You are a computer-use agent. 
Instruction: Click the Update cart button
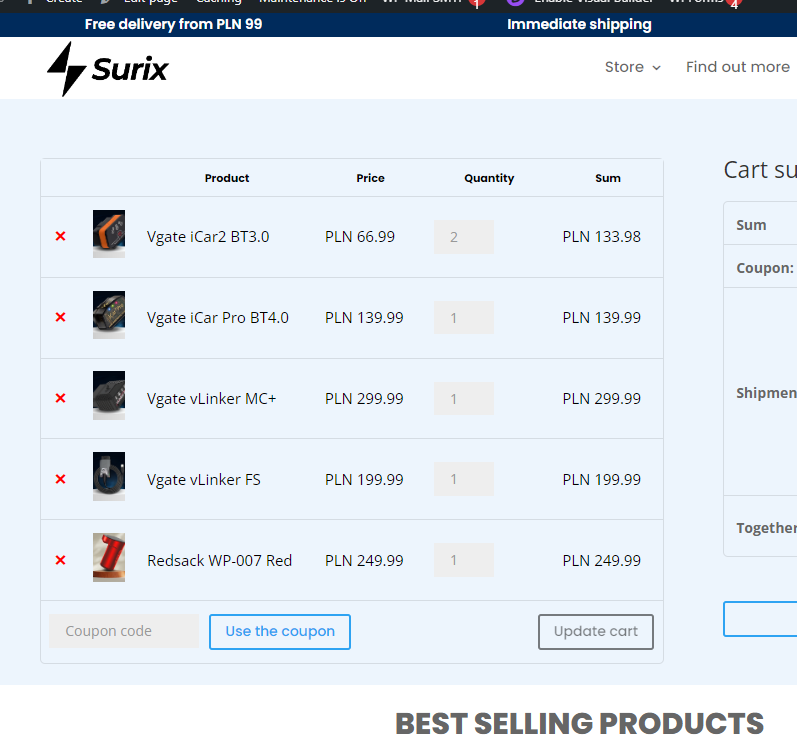click(x=596, y=632)
